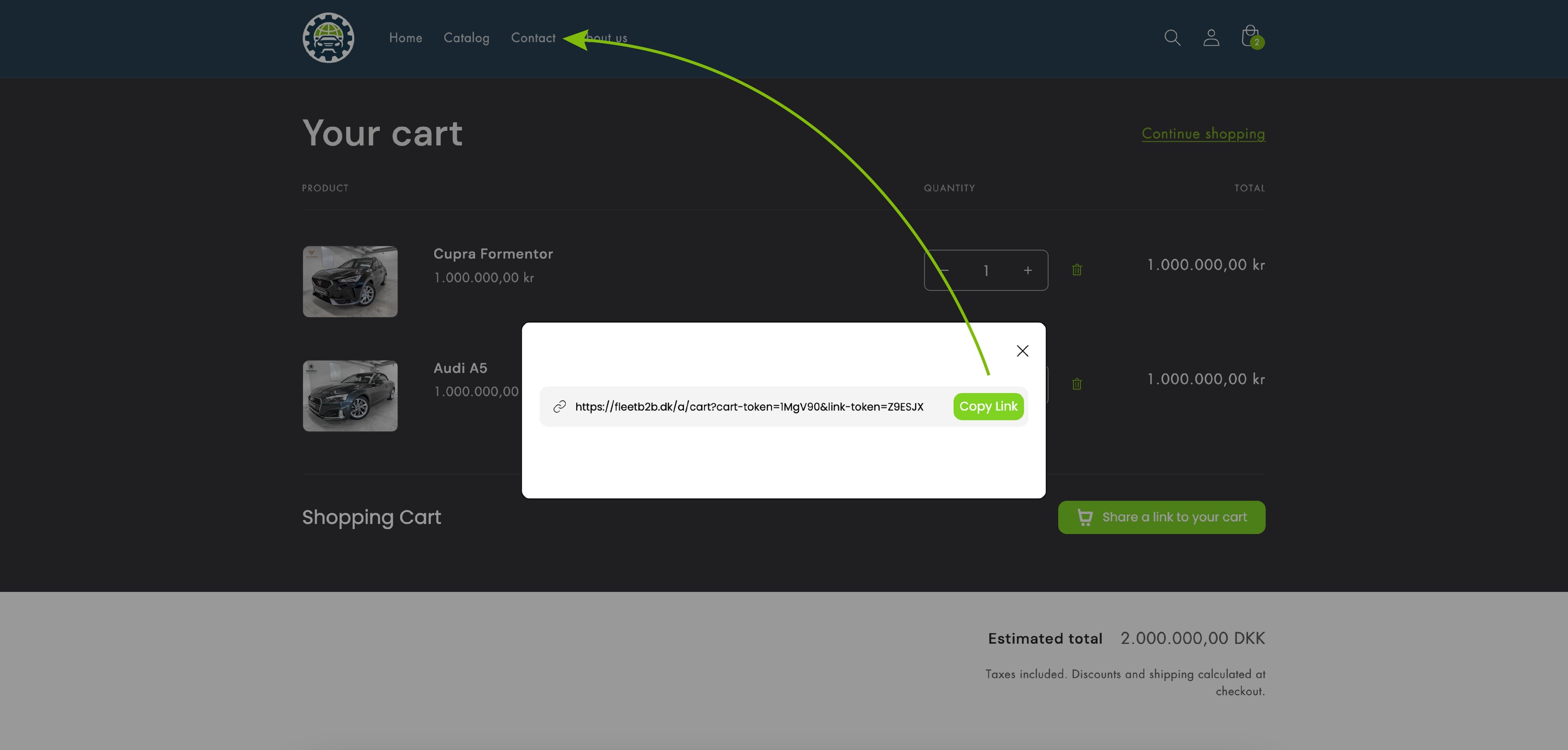Increase Cupra Formentor quantity with plus
The width and height of the screenshot is (1568, 750).
(1028, 270)
